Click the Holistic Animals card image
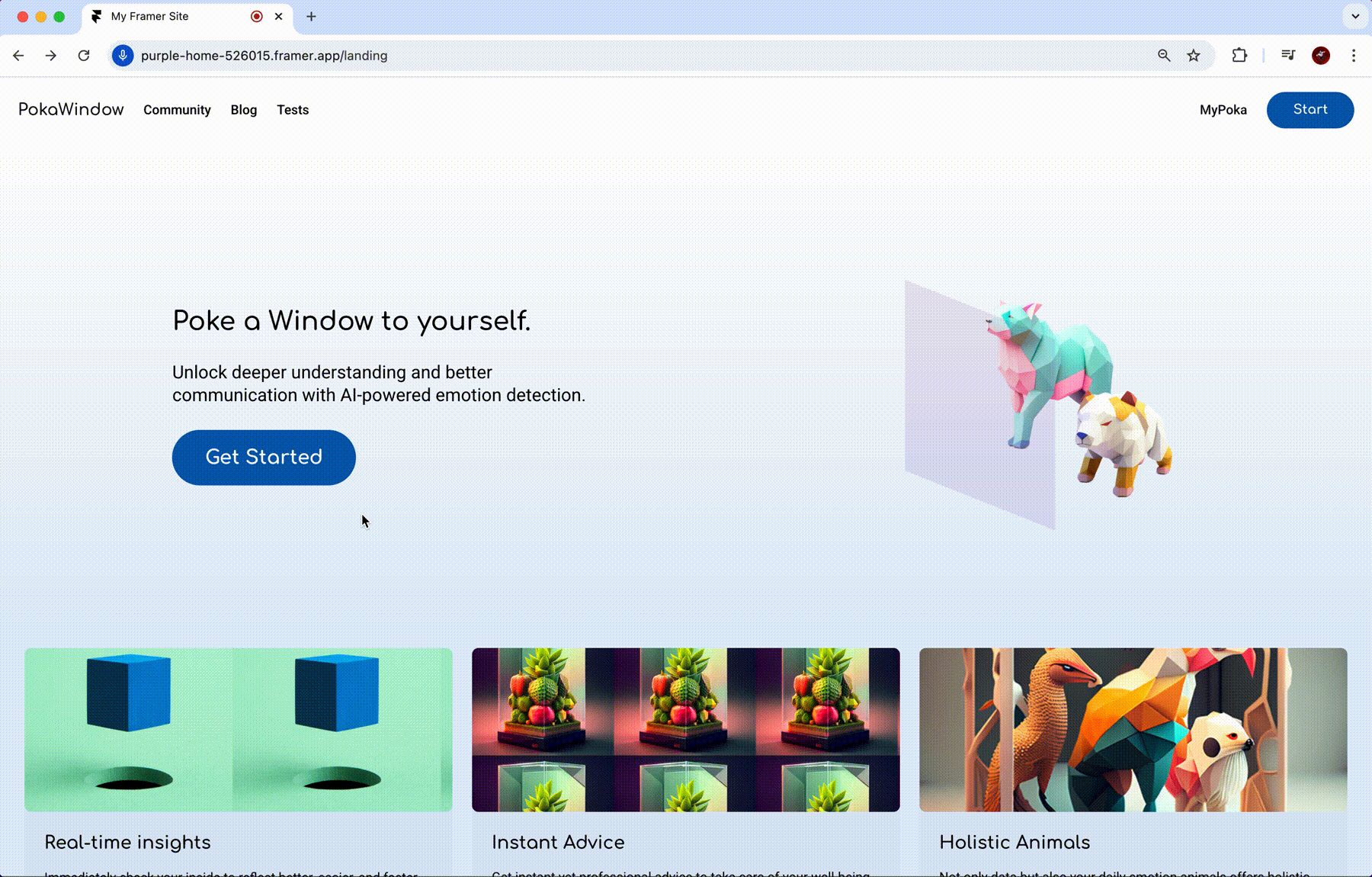Viewport: 1372px width, 877px height. 1133,730
